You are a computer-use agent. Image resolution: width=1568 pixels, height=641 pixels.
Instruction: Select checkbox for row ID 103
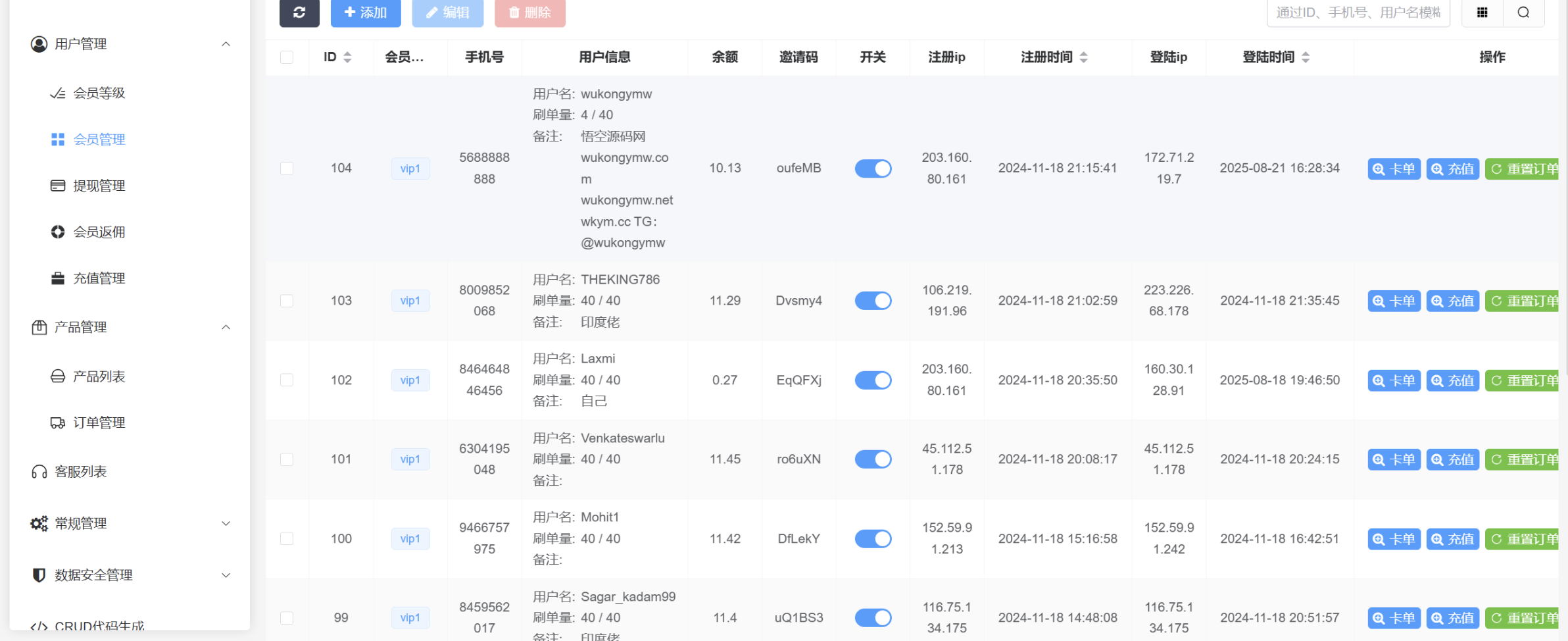pos(287,301)
